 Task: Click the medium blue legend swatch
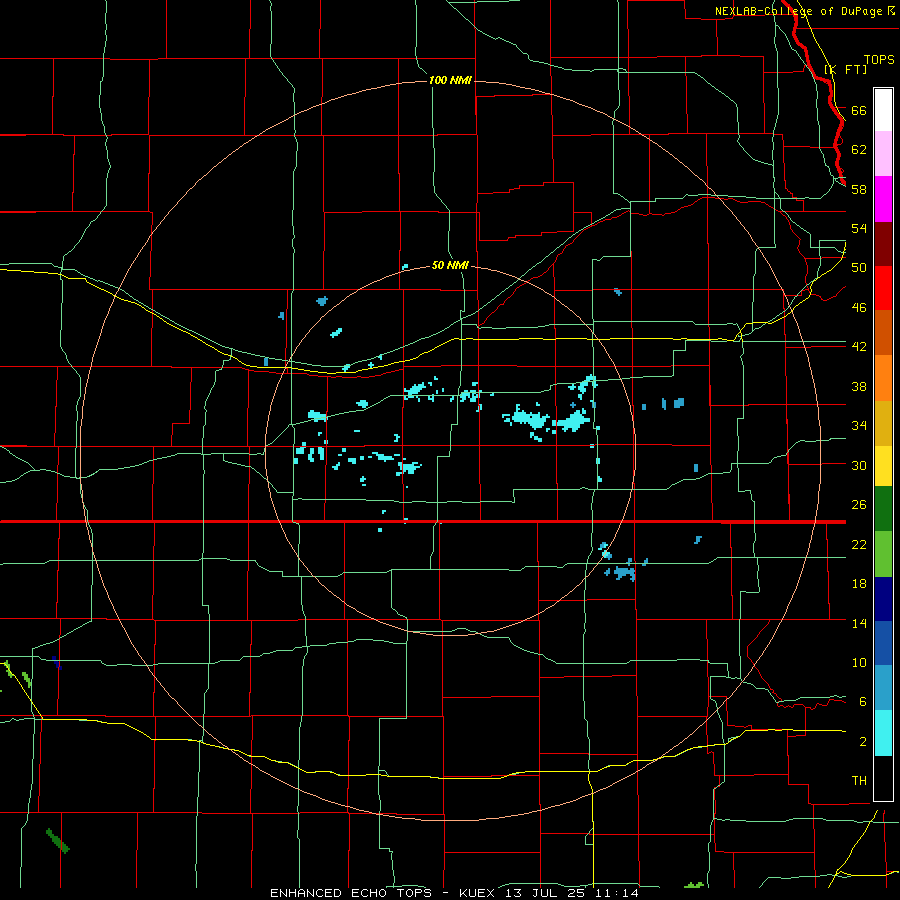[x=883, y=643]
